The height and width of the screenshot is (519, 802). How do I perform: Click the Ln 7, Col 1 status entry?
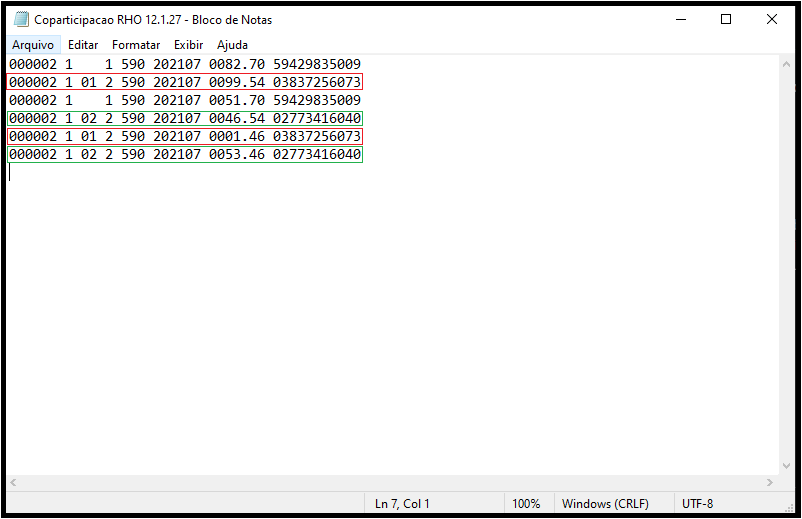(x=402, y=504)
